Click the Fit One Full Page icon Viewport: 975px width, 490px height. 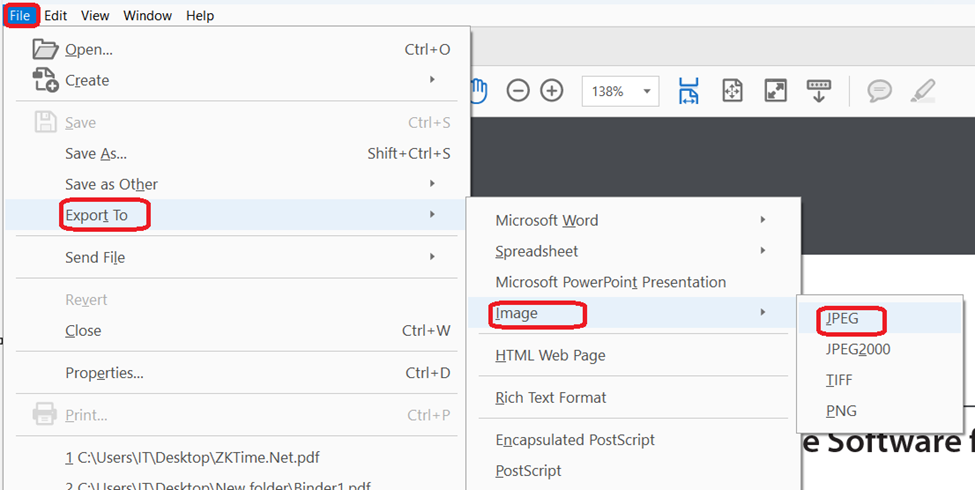(732, 91)
